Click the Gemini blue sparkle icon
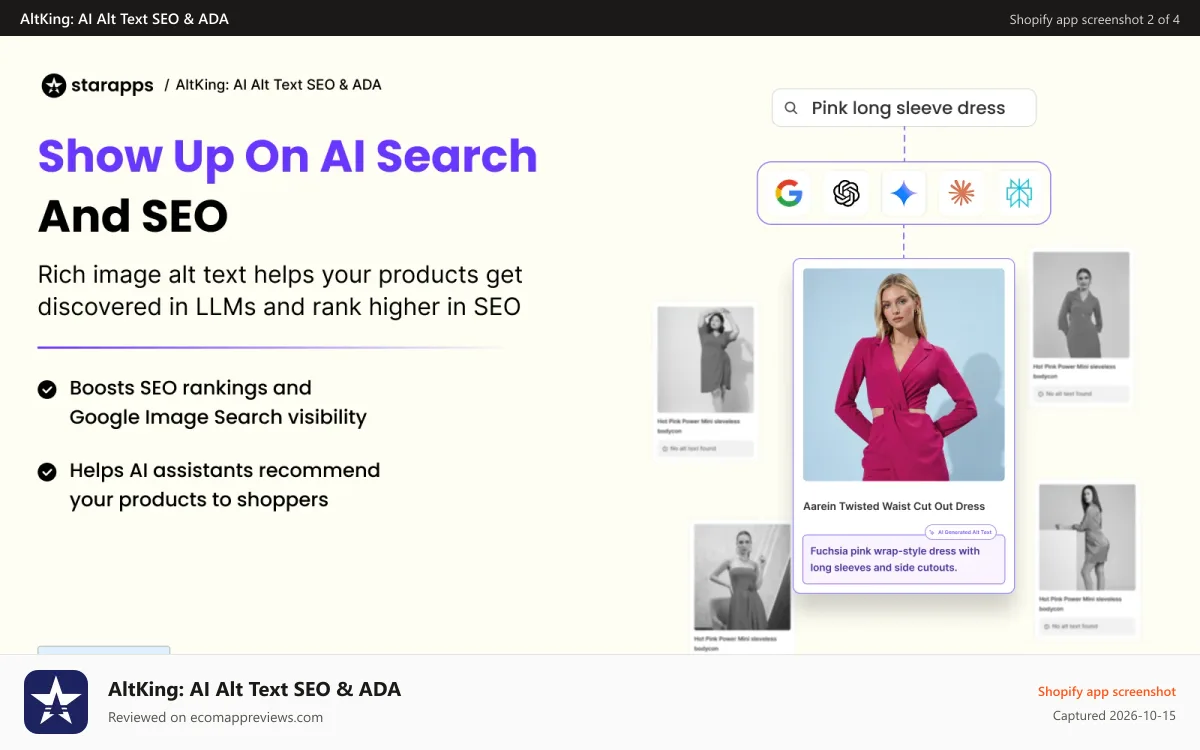Screen dimensions: 1200x750 [904, 193]
